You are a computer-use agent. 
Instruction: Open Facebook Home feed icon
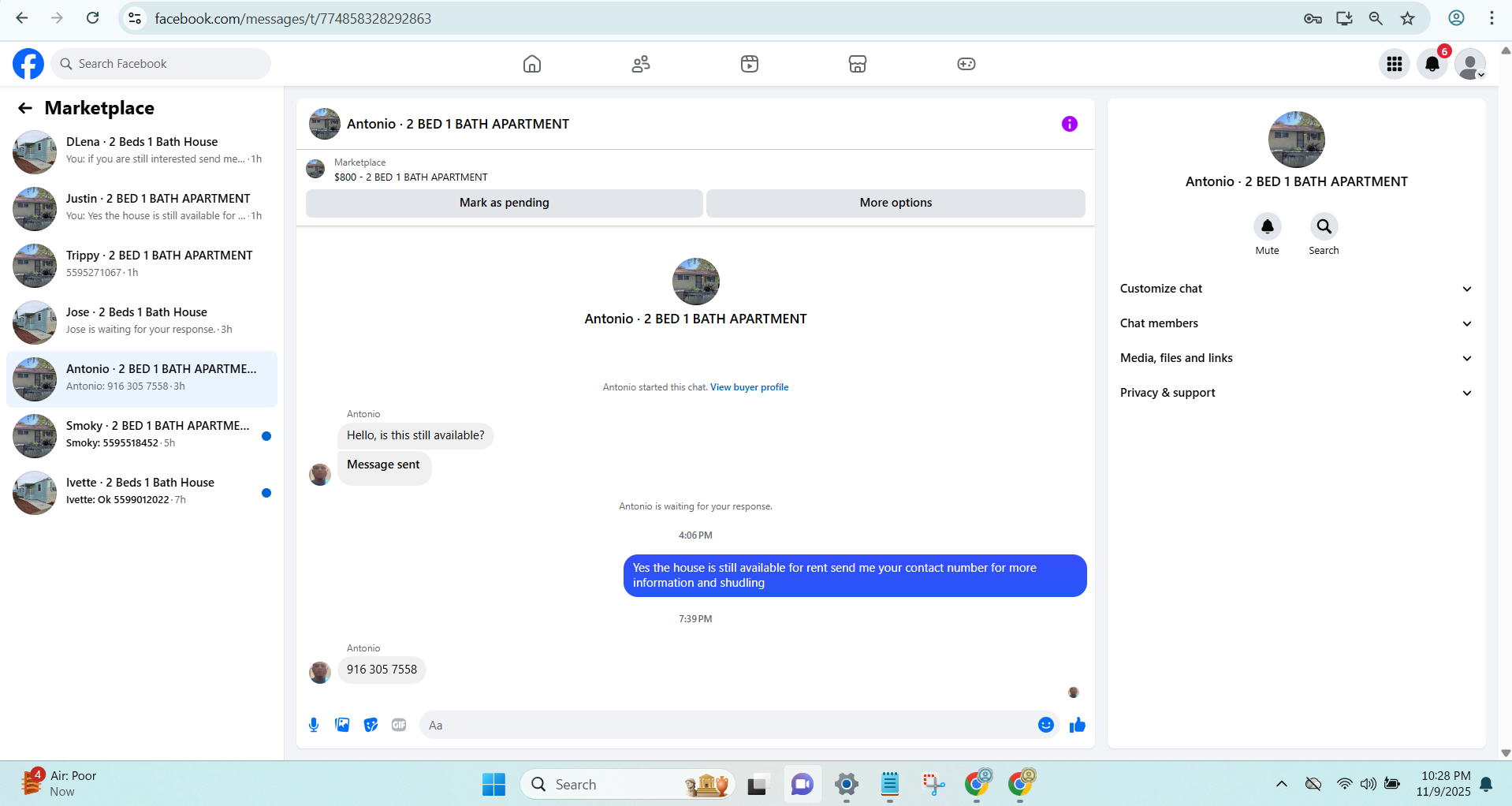[x=532, y=64]
